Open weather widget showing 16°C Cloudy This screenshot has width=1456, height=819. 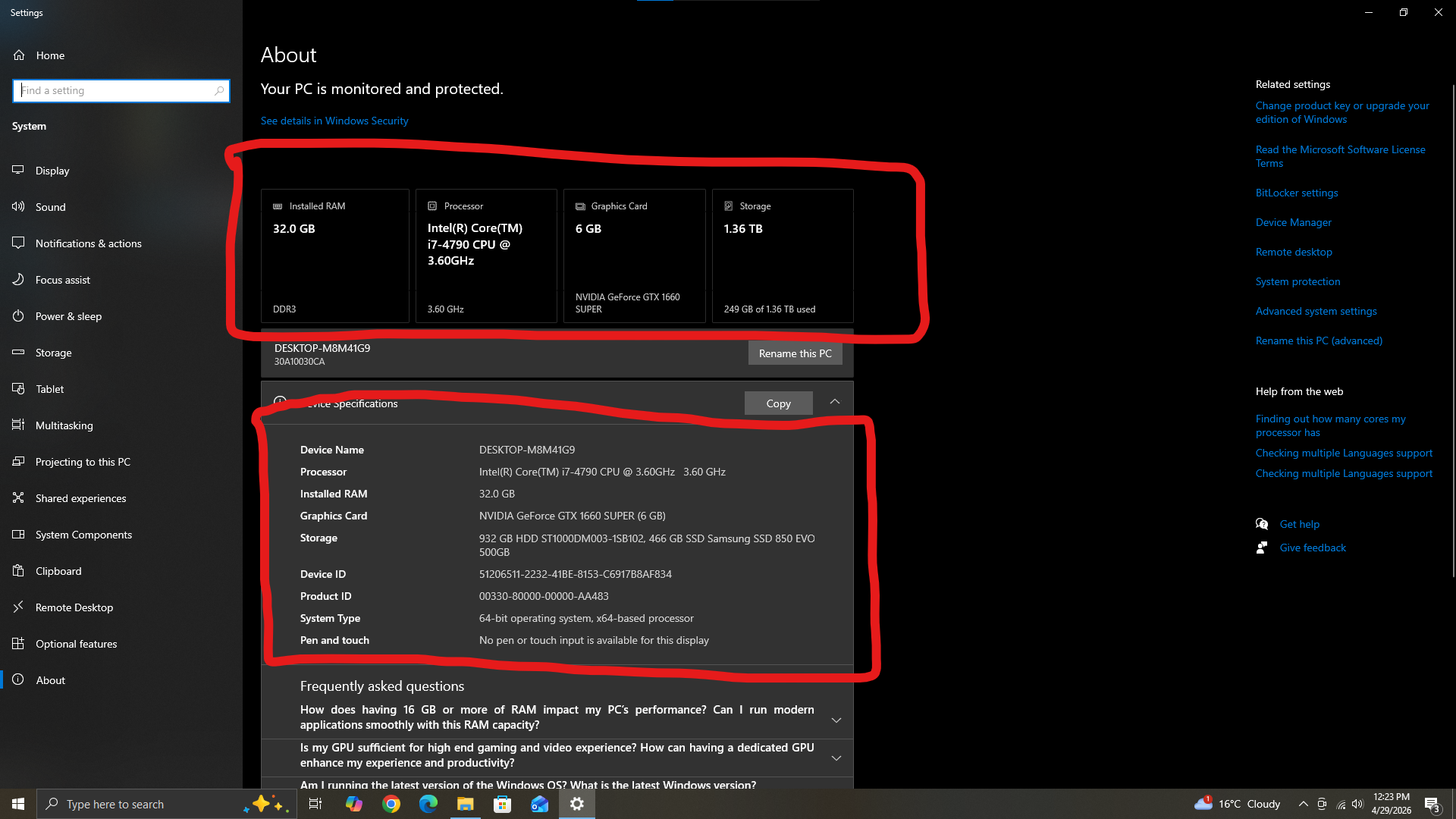click(1237, 804)
